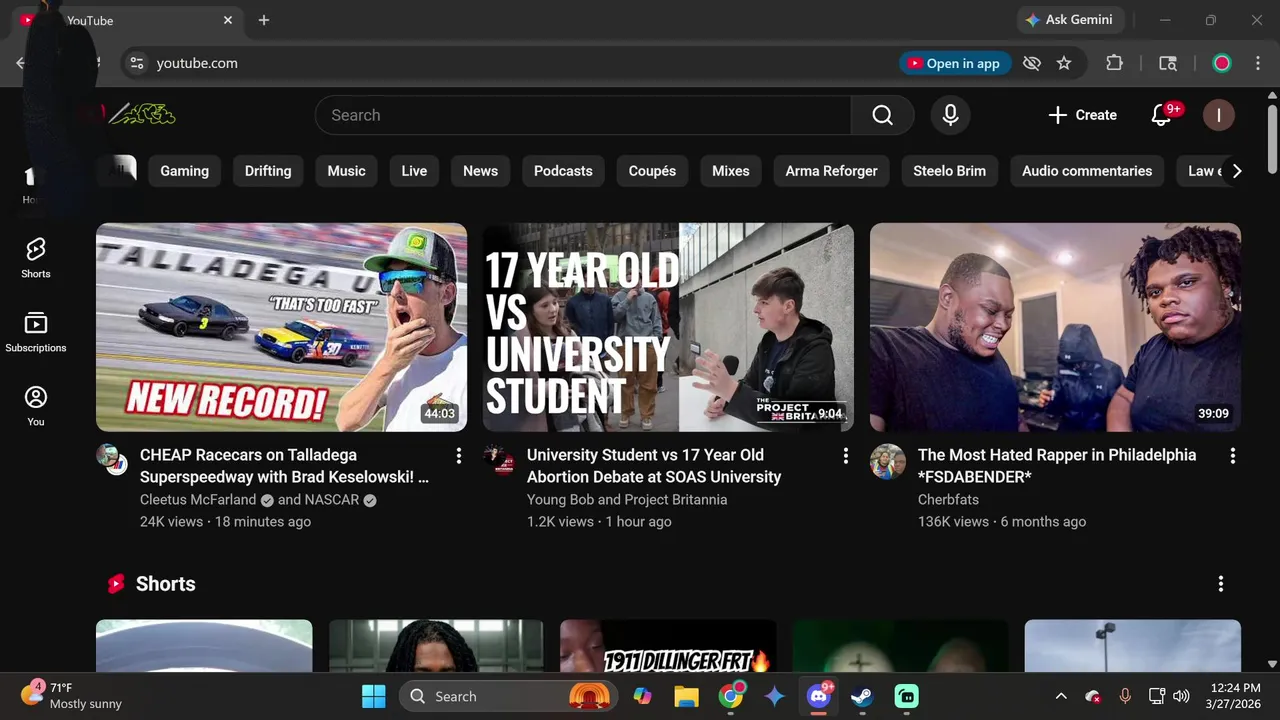Select the Arma Reforger chip
Image resolution: width=1280 pixels, height=720 pixels.
[831, 171]
